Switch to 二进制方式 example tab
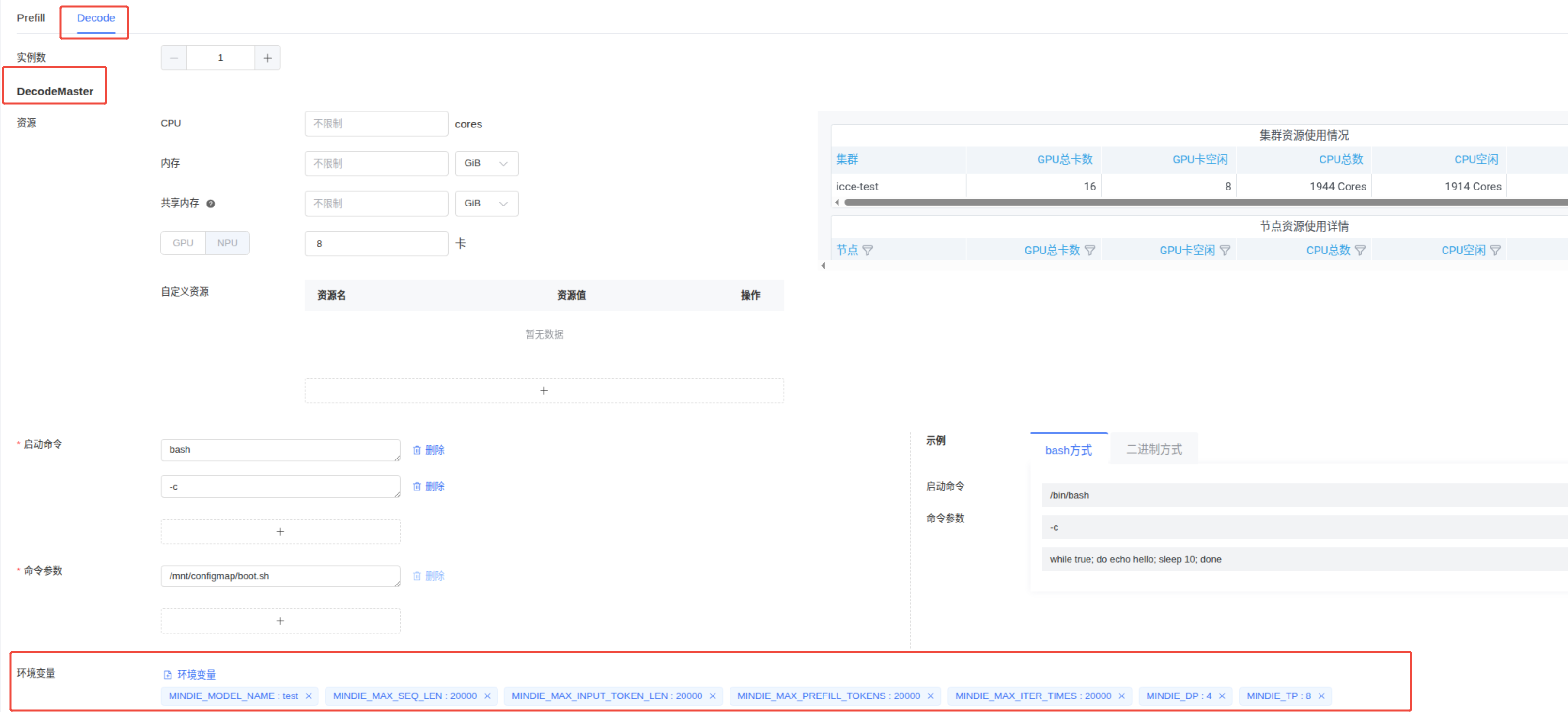1568x712 pixels. tap(1153, 449)
